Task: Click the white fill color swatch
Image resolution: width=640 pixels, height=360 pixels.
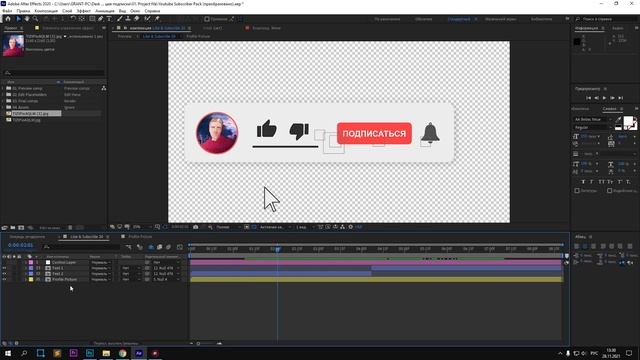Action: point(628,121)
